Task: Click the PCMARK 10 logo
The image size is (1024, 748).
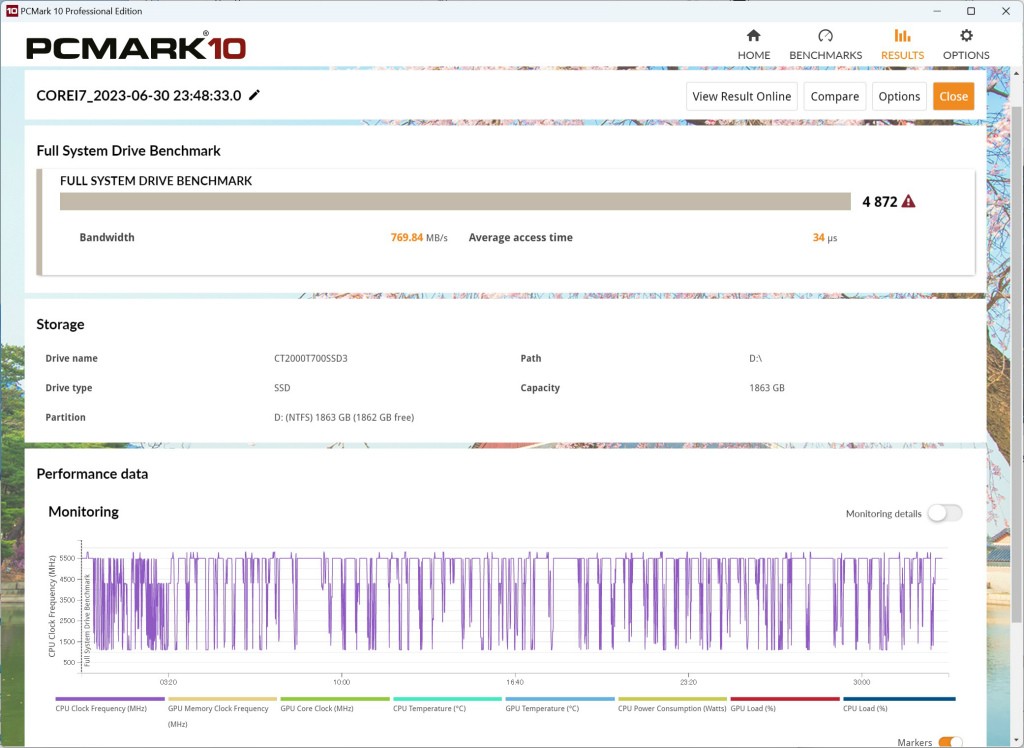Action: tap(136, 47)
